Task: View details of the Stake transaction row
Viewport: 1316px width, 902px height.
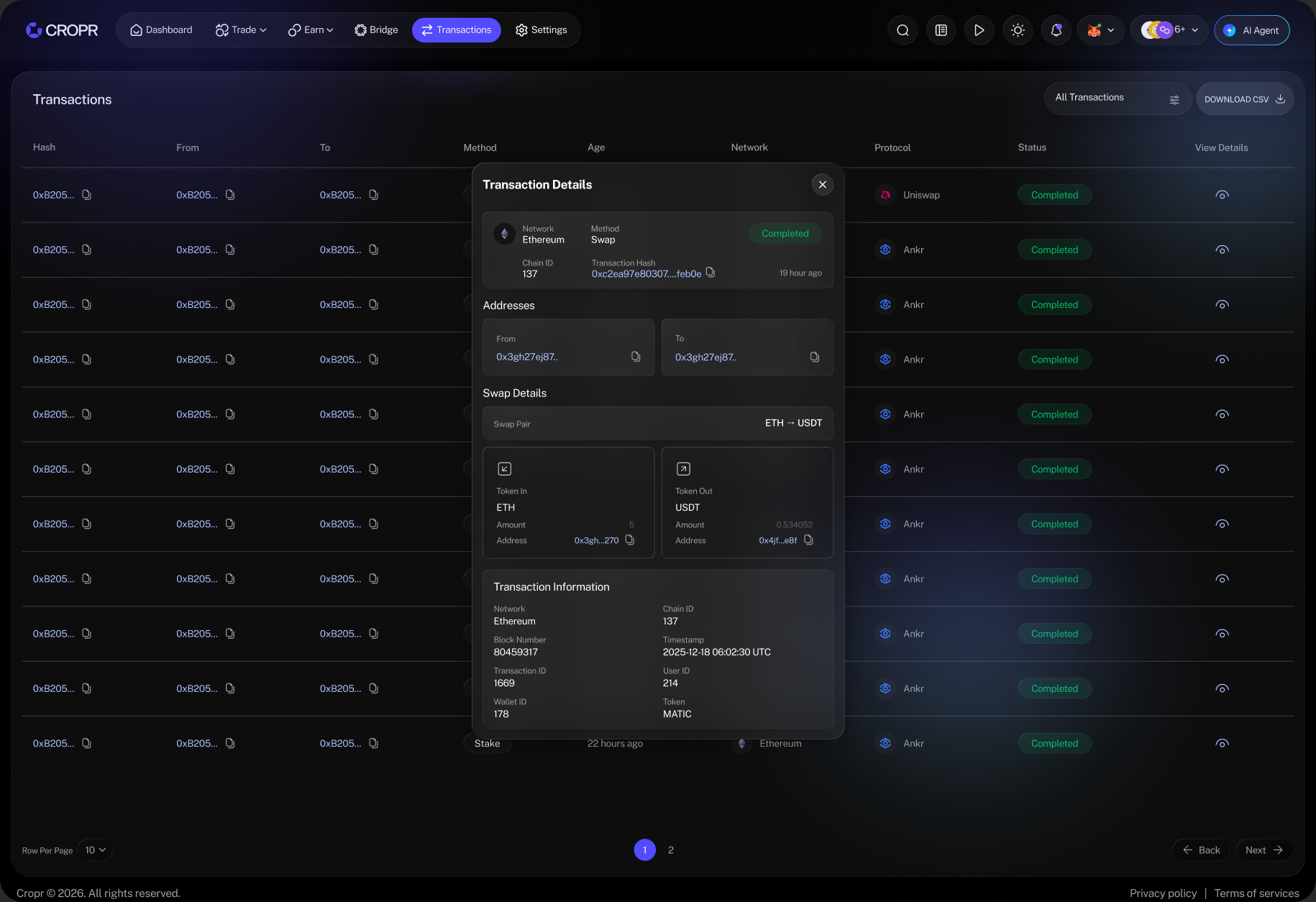Action: pyautogui.click(x=1222, y=744)
